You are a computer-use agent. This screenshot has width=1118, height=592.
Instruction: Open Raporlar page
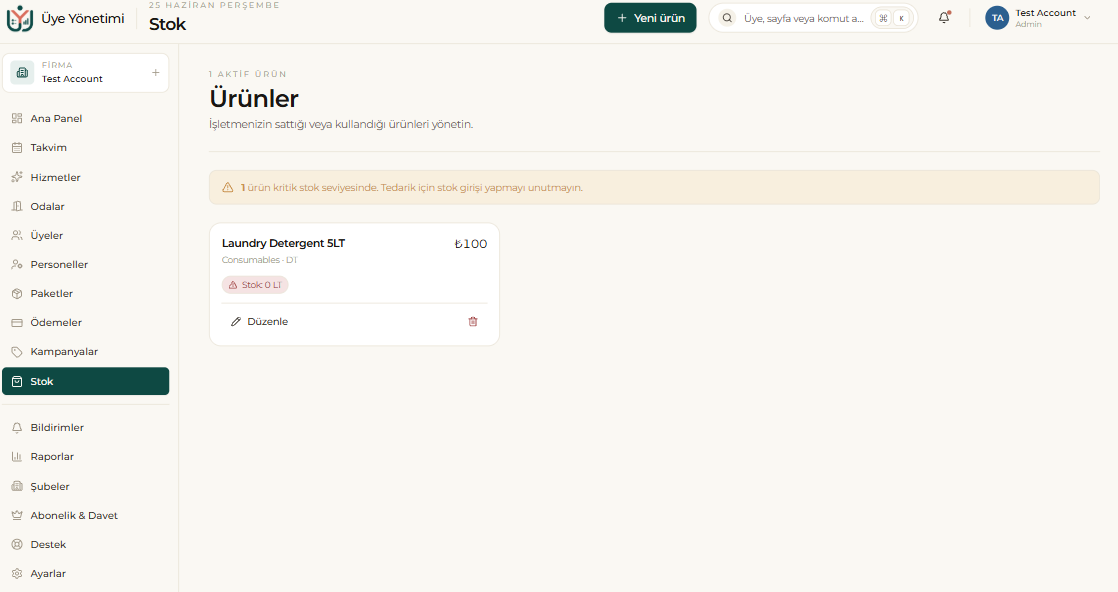pyautogui.click(x=86, y=456)
